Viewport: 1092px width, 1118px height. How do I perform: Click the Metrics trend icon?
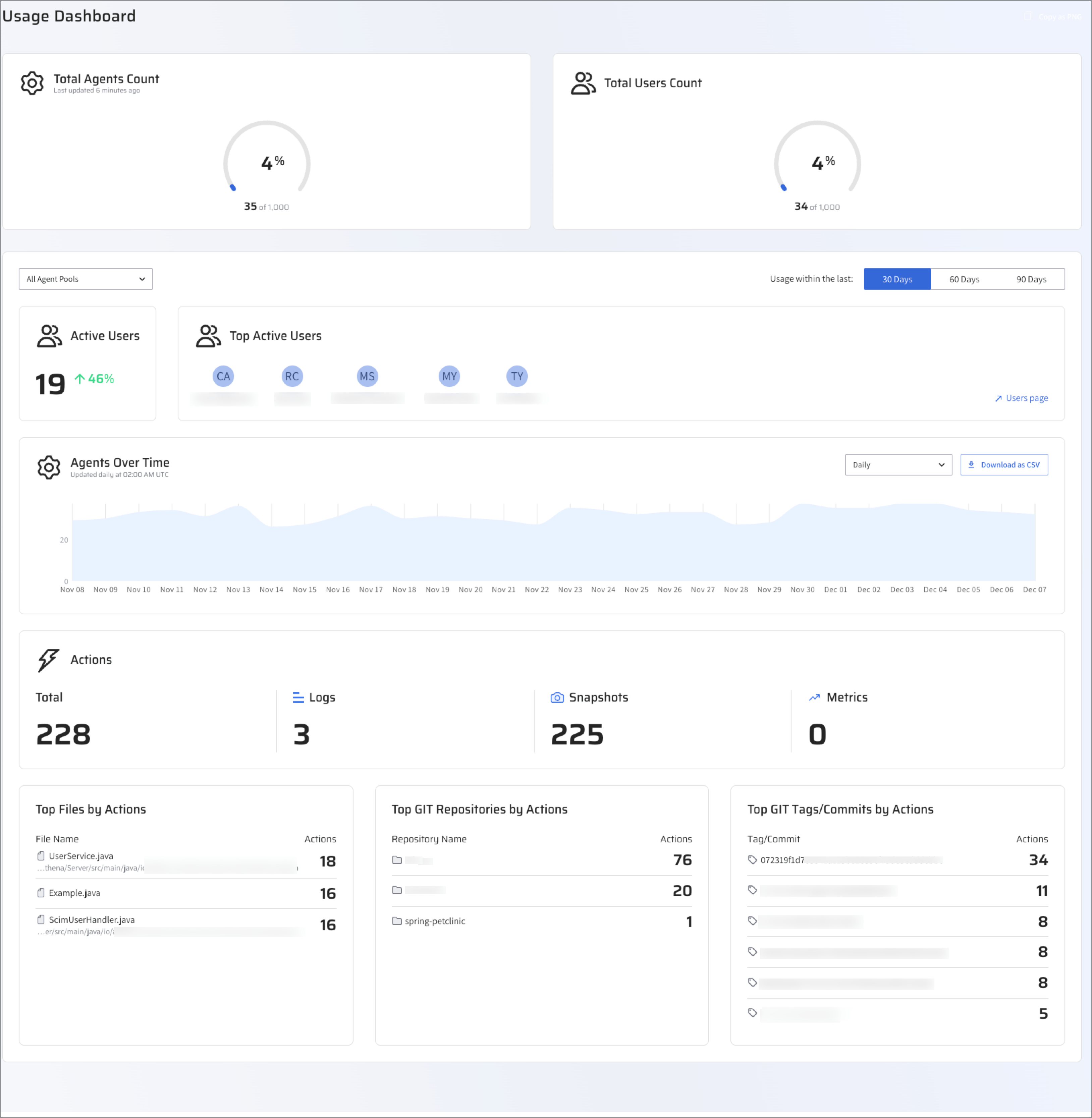click(x=814, y=697)
